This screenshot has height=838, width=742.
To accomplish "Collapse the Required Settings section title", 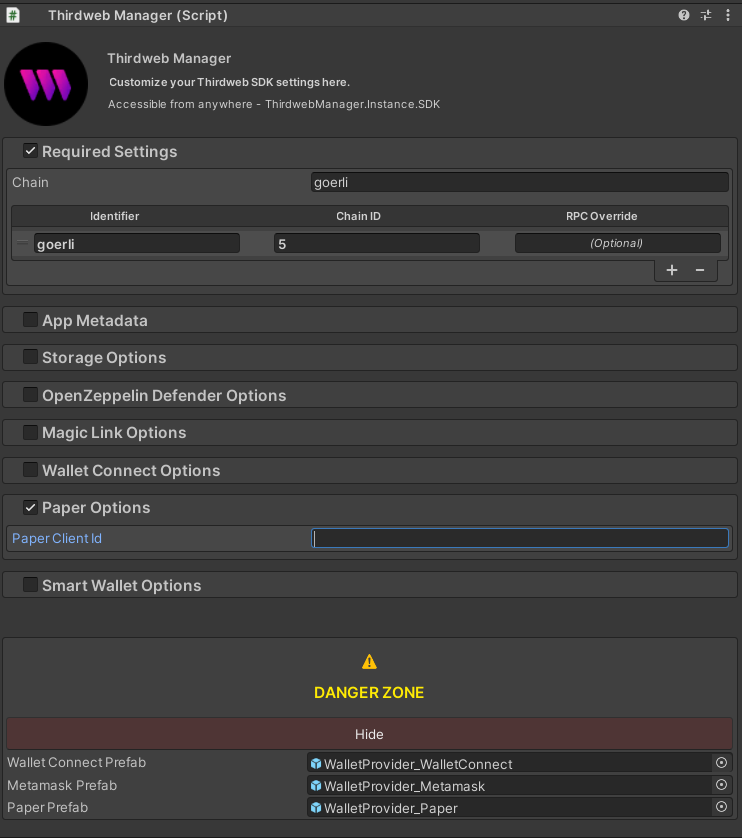I will click(110, 151).
